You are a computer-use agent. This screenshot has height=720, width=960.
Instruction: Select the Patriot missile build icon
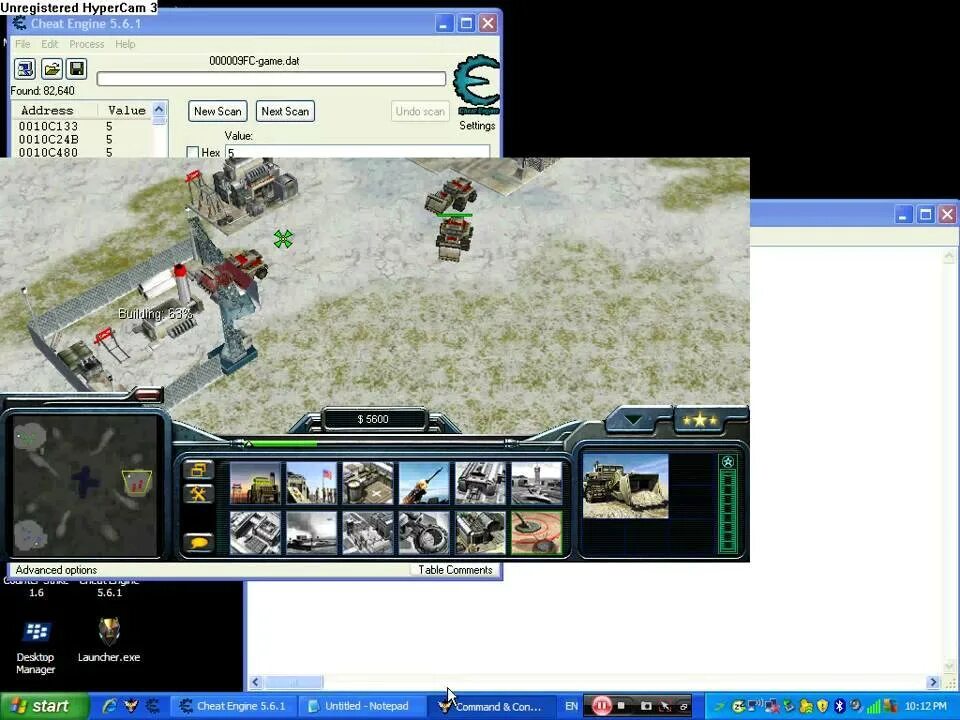click(x=424, y=483)
